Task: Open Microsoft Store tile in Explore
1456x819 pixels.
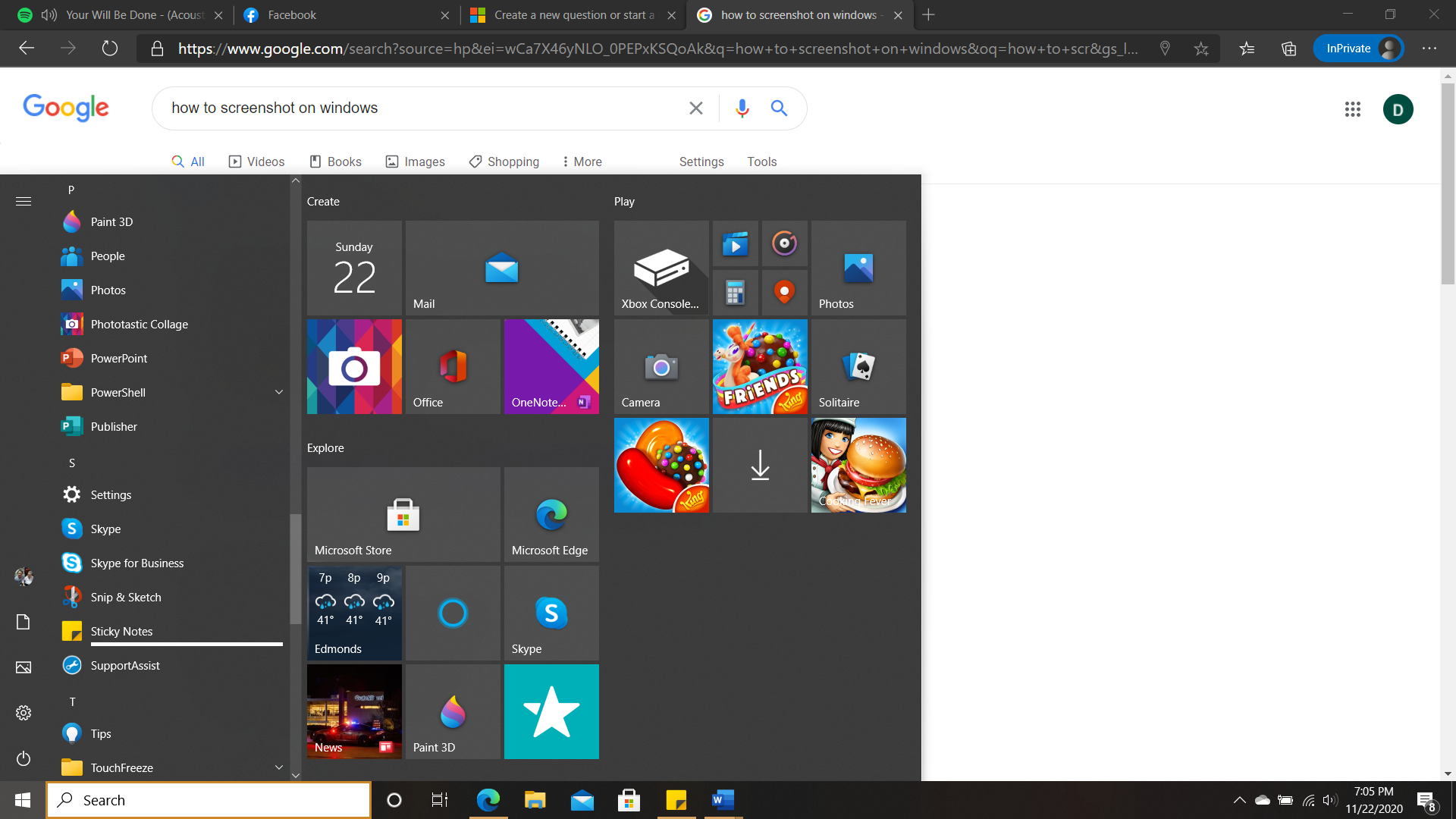Action: (x=403, y=514)
